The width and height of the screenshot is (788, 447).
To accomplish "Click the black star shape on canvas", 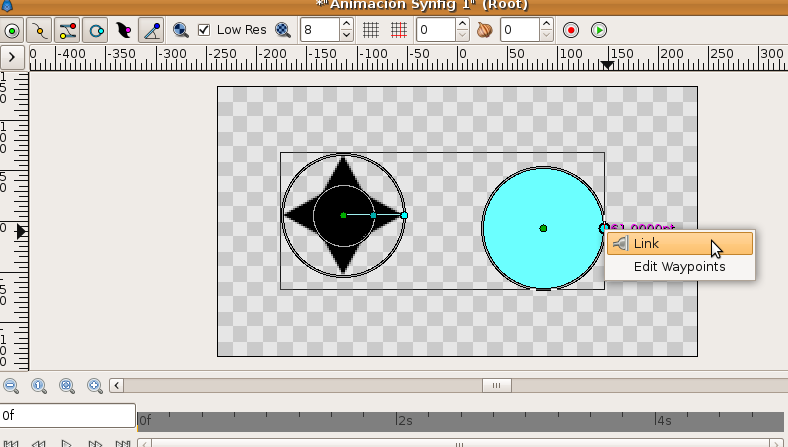I will click(x=343, y=215).
